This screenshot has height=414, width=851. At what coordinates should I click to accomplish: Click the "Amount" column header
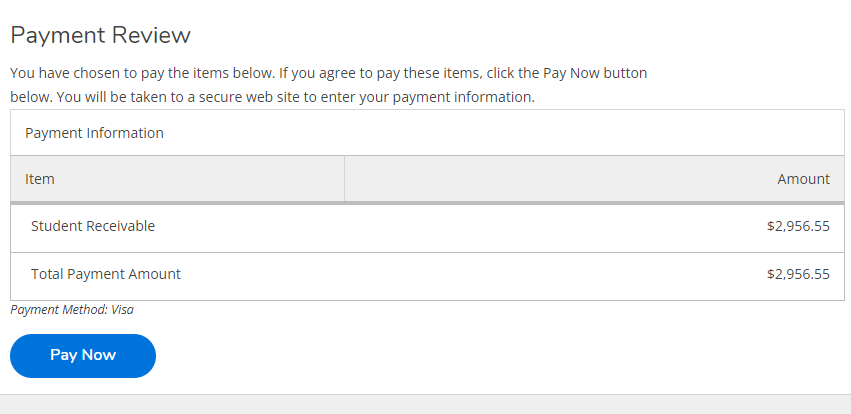pyautogui.click(x=803, y=179)
